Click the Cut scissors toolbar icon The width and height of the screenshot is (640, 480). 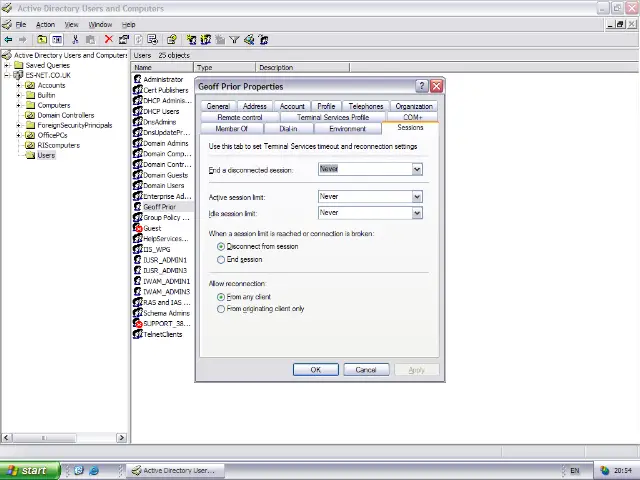pyautogui.click(x=75, y=40)
